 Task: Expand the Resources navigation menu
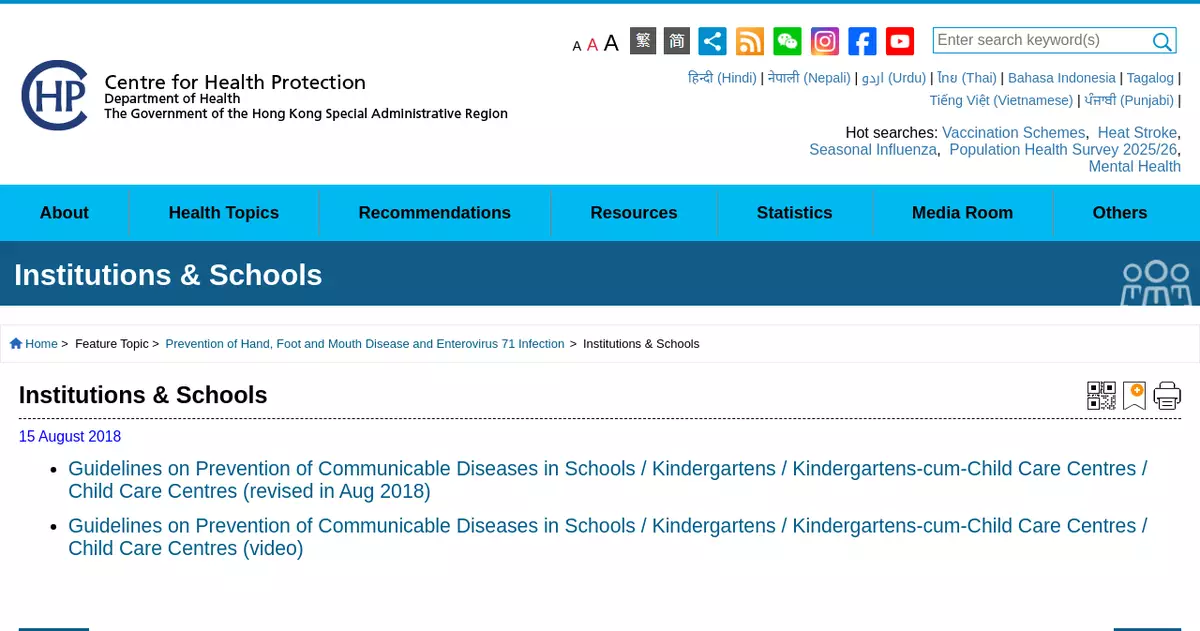pyautogui.click(x=634, y=213)
